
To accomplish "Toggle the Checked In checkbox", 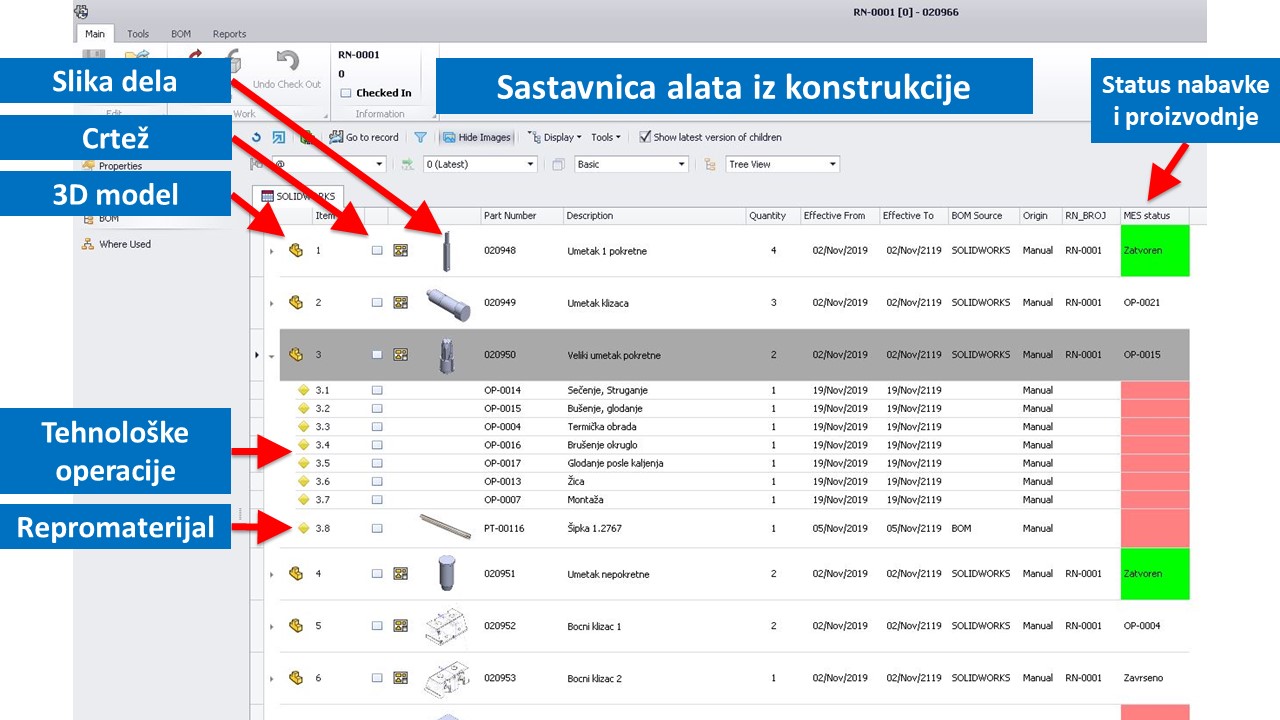I will pyautogui.click(x=345, y=93).
